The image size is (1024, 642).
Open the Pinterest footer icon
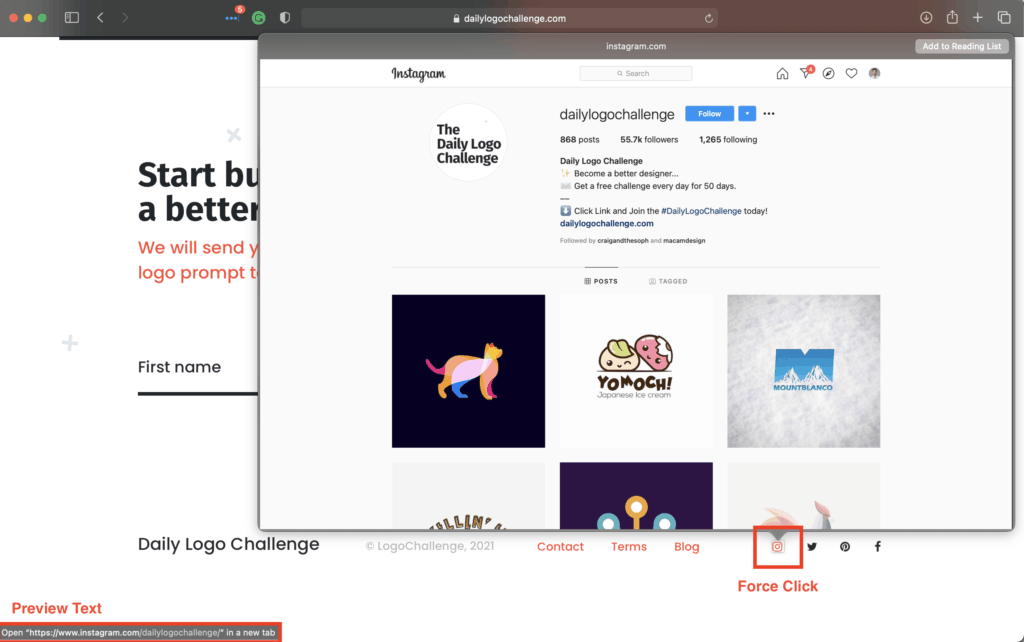tap(845, 547)
